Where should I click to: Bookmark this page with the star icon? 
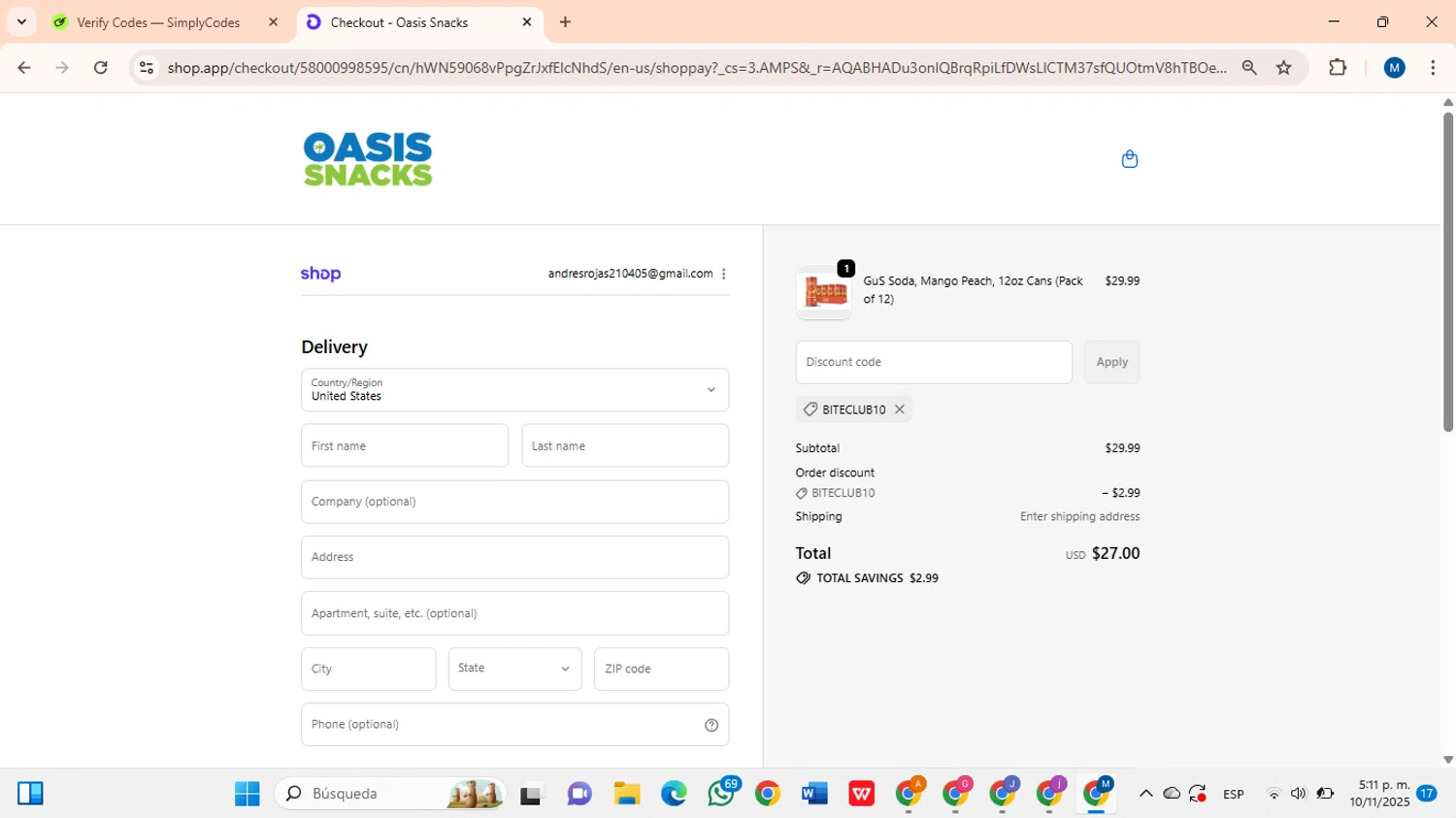coord(1284,67)
